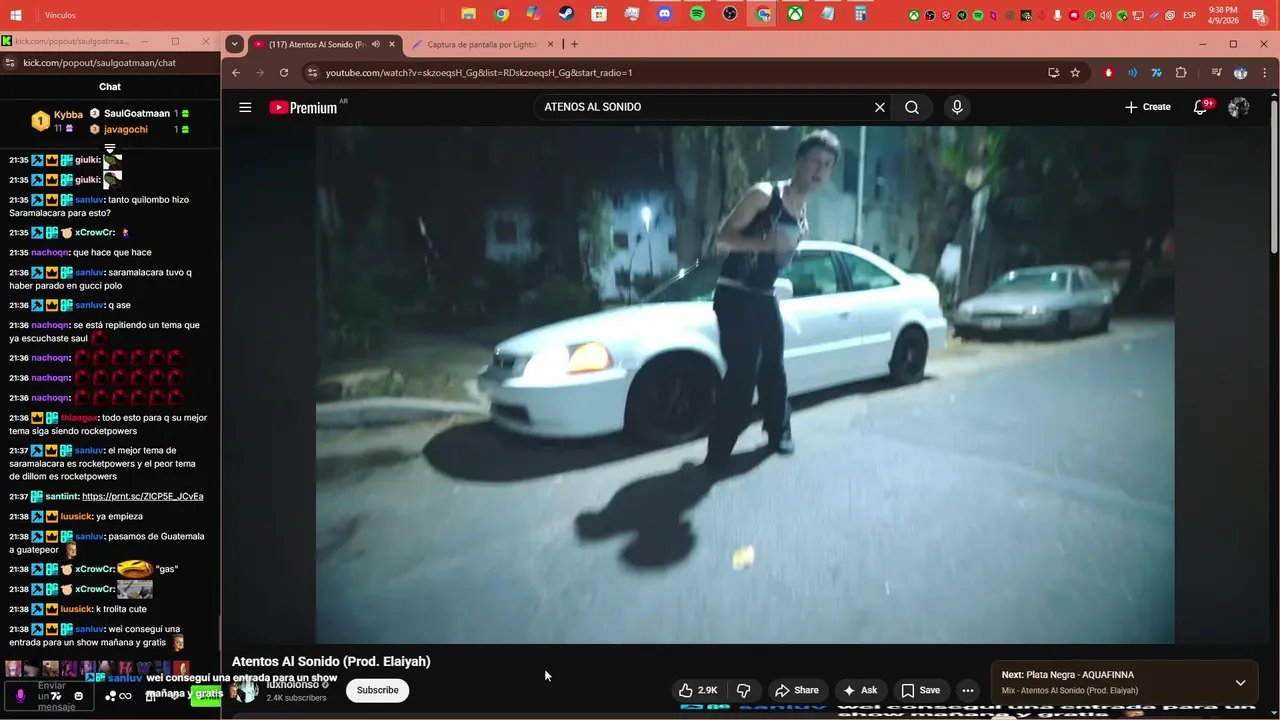
Task: Close the Captura de pantalla tab
Action: [549, 44]
